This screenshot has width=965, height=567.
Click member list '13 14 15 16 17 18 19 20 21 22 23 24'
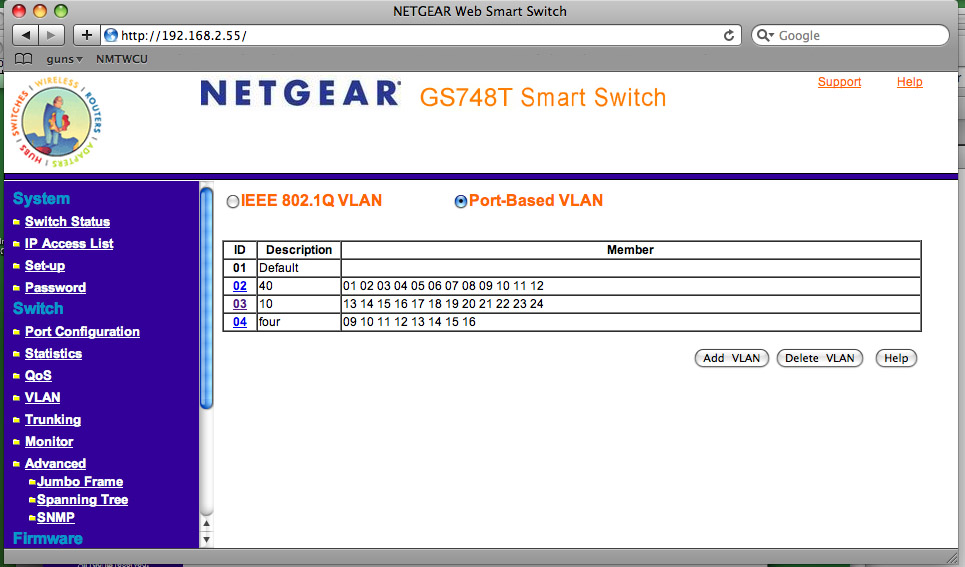pos(443,304)
